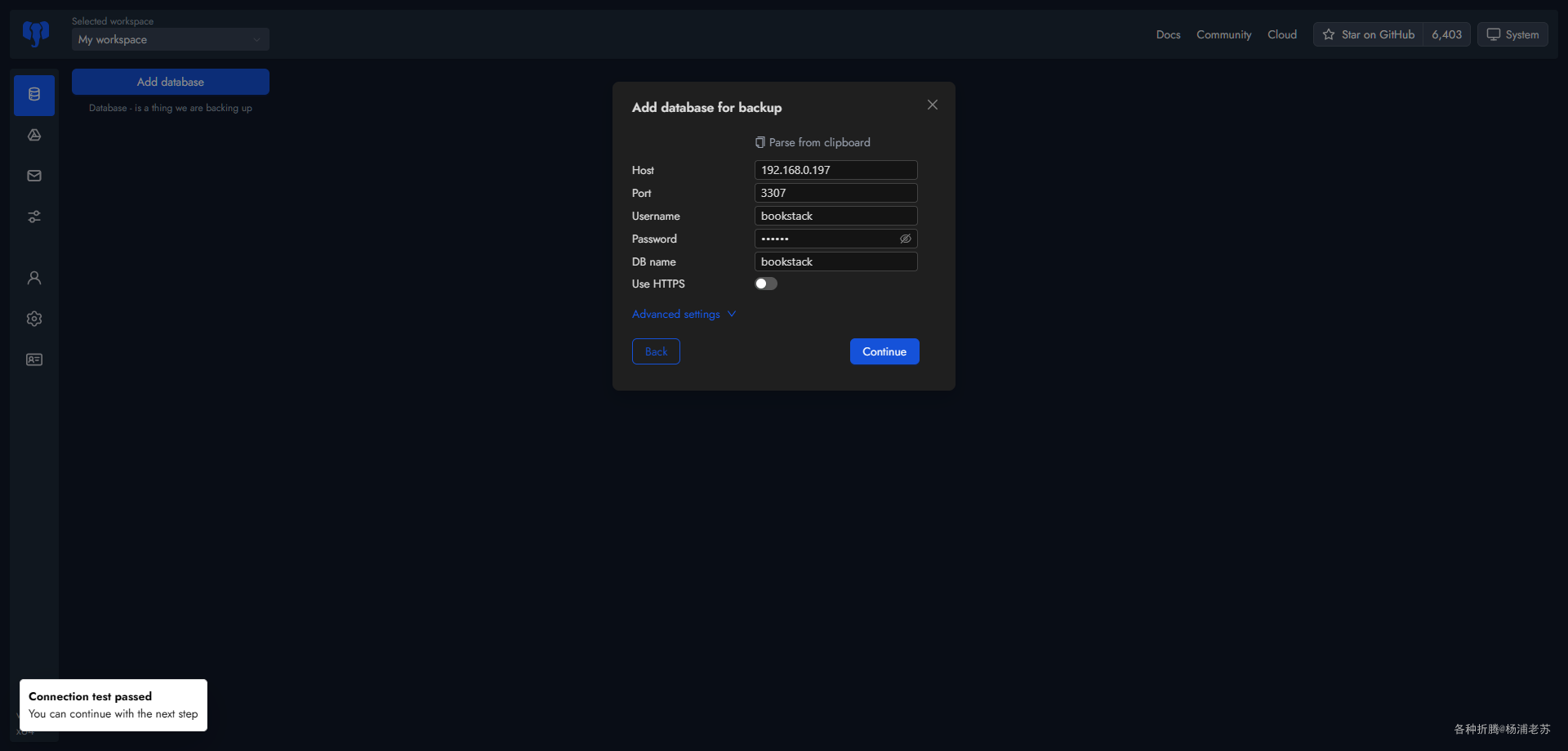Click Star on GitHub
Screen dimensions: 1568x751
tap(1368, 34)
